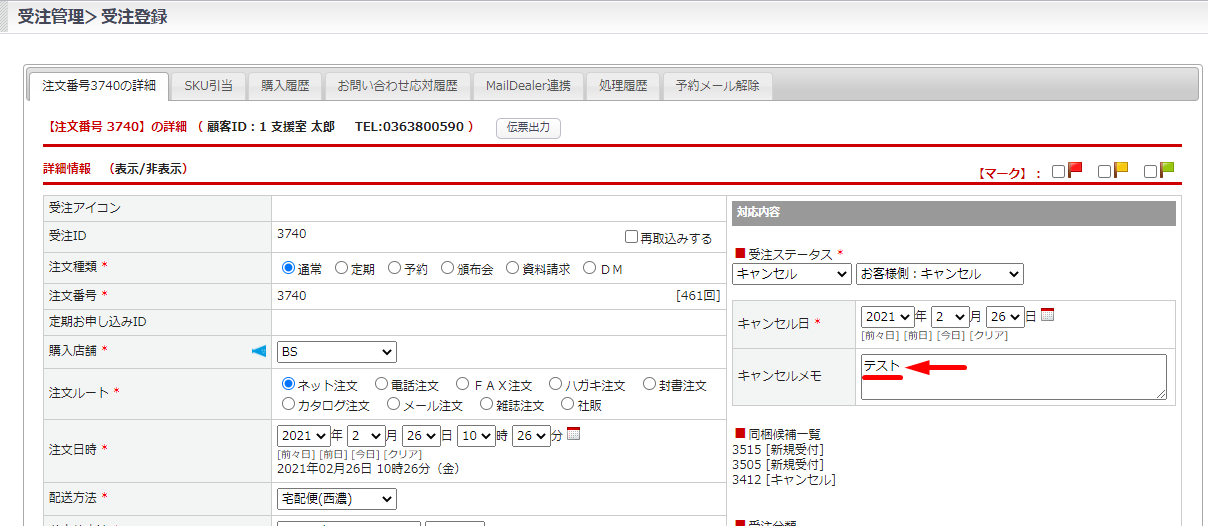Image resolution: width=1208 pixels, height=526 pixels.
Task: Open the 購入履歴 tab
Action: tap(285, 86)
